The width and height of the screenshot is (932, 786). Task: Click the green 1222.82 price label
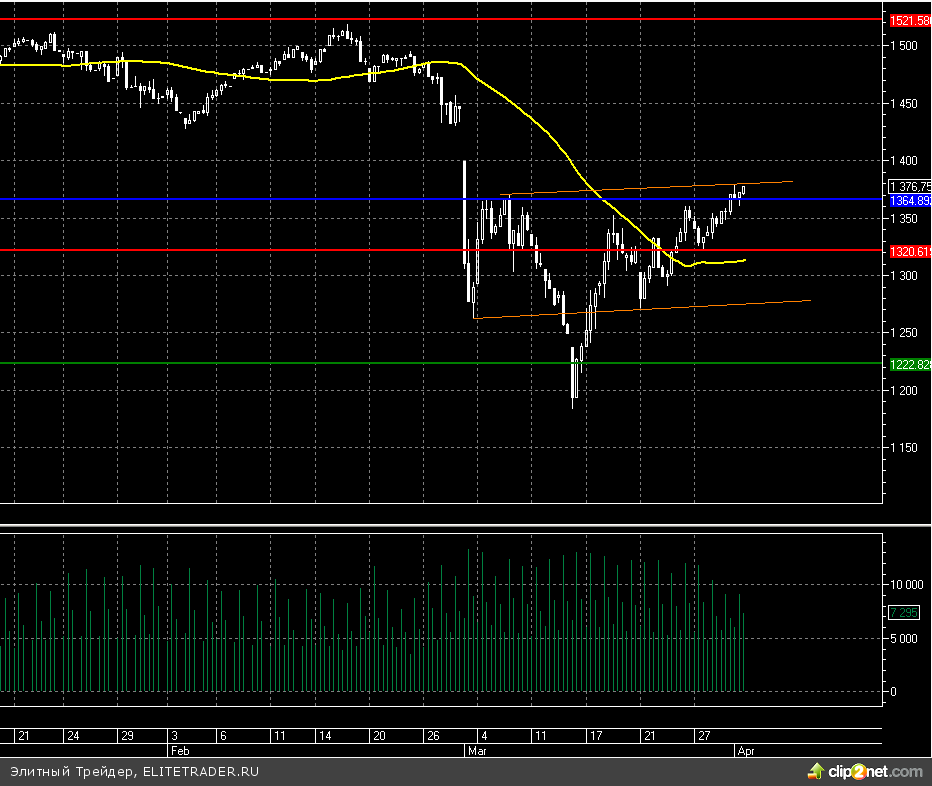[909, 365]
